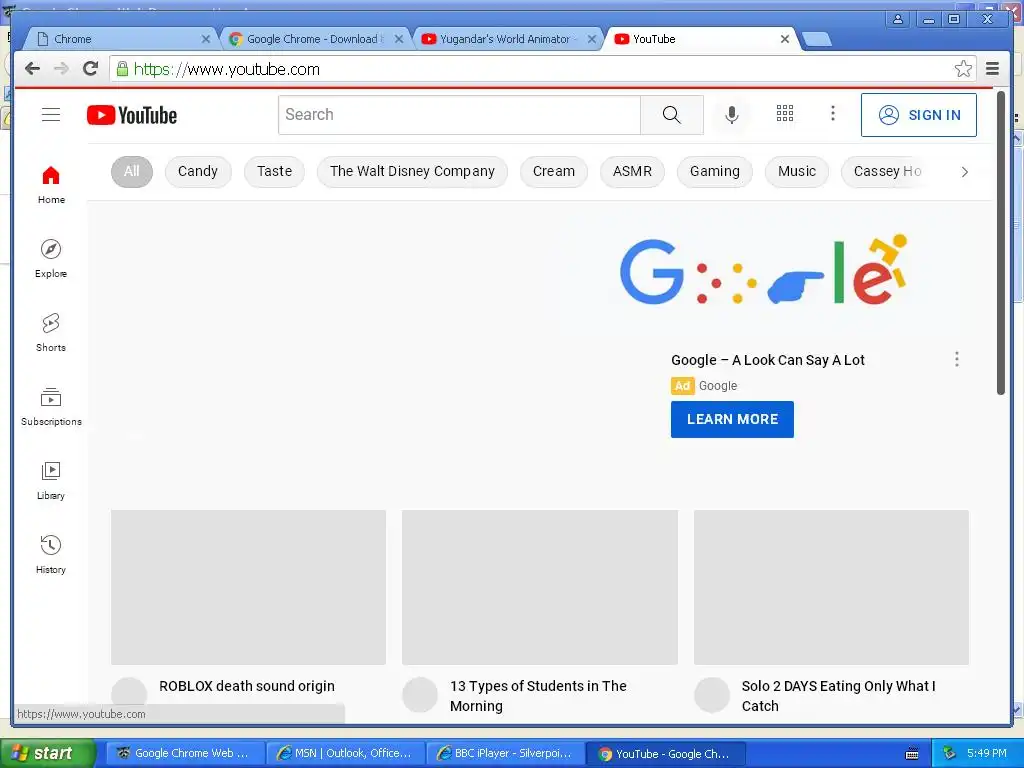Click the keyboard icon in system tray
Viewport: 1024px width, 768px height.
pyautogui.click(x=912, y=754)
